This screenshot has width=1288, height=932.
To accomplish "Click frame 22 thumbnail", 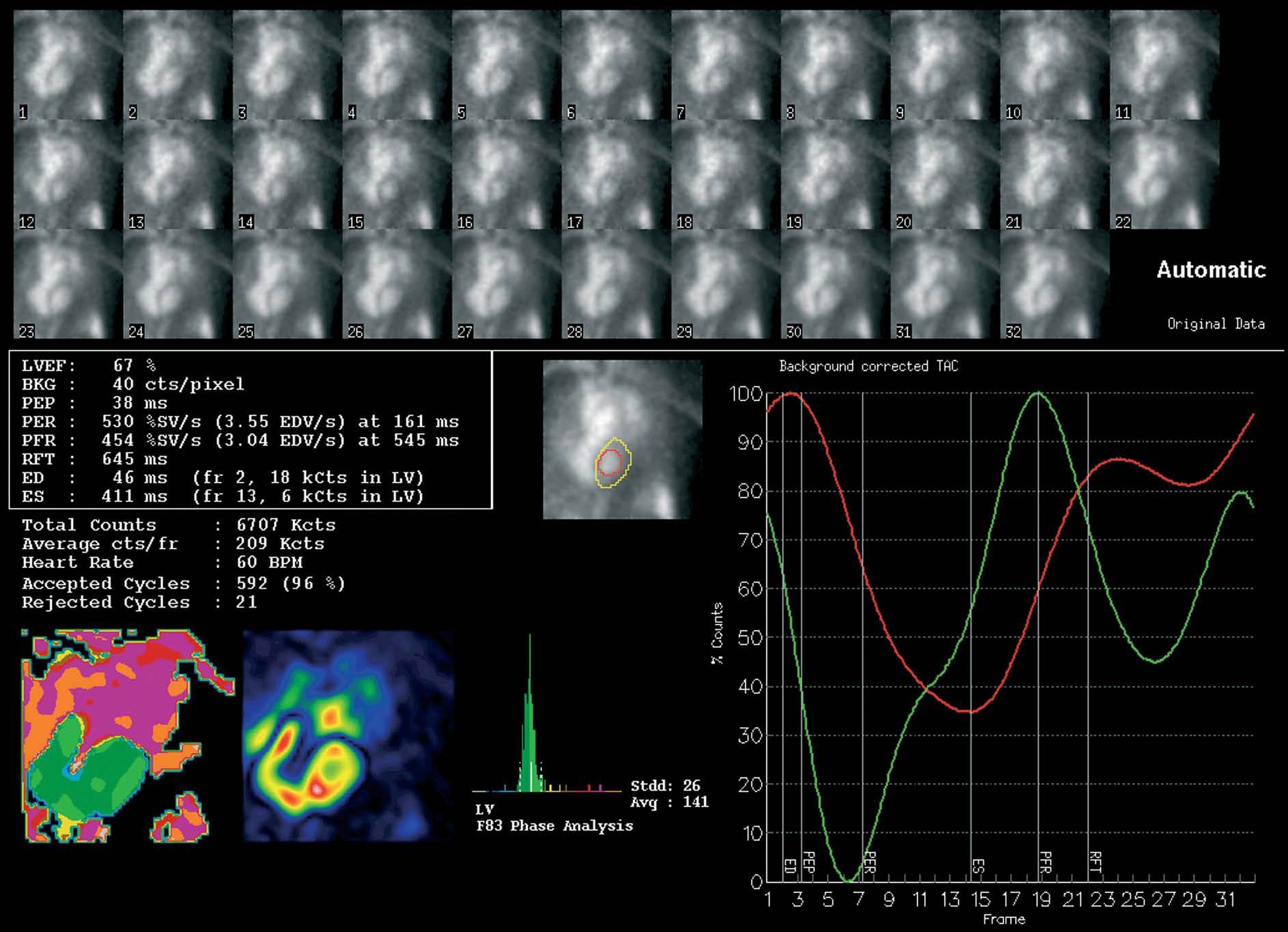I will (1164, 175).
